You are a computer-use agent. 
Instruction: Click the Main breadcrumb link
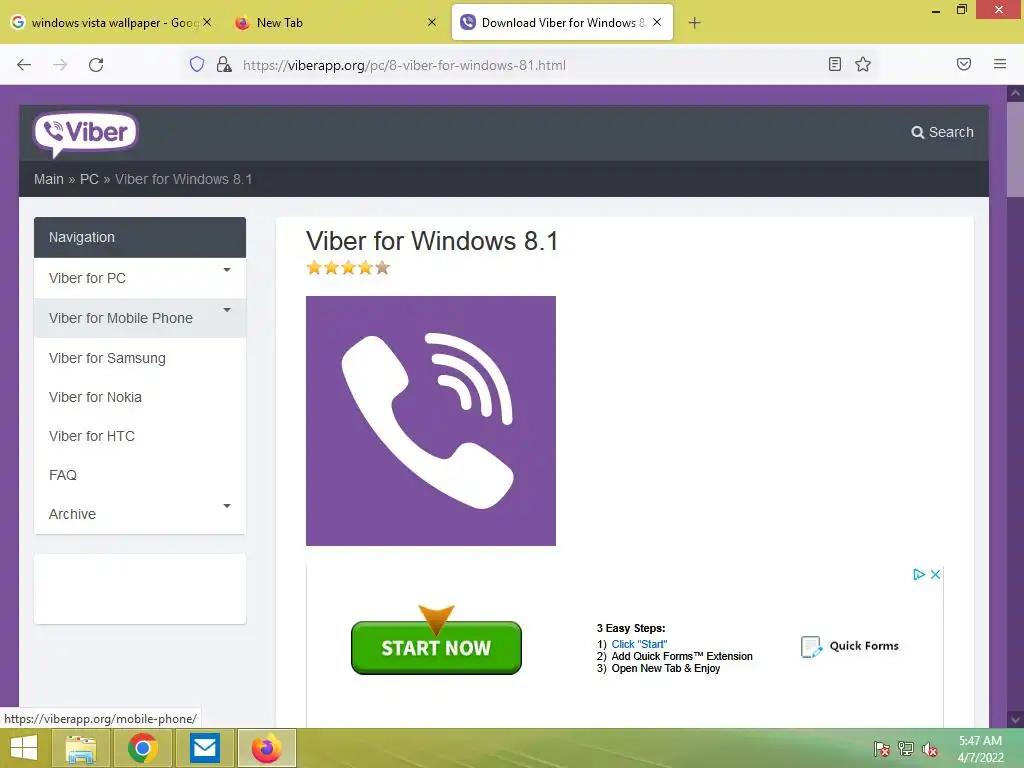click(x=49, y=179)
